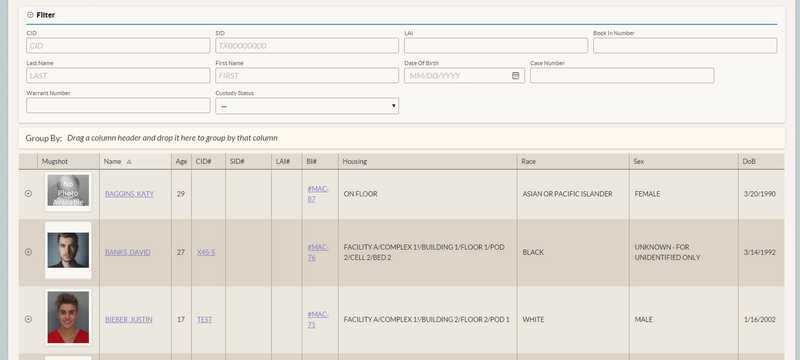The width and height of the screenshot is (800, 360).
Task: Sort by the DoB column header
Action: (x=761, y=161)
